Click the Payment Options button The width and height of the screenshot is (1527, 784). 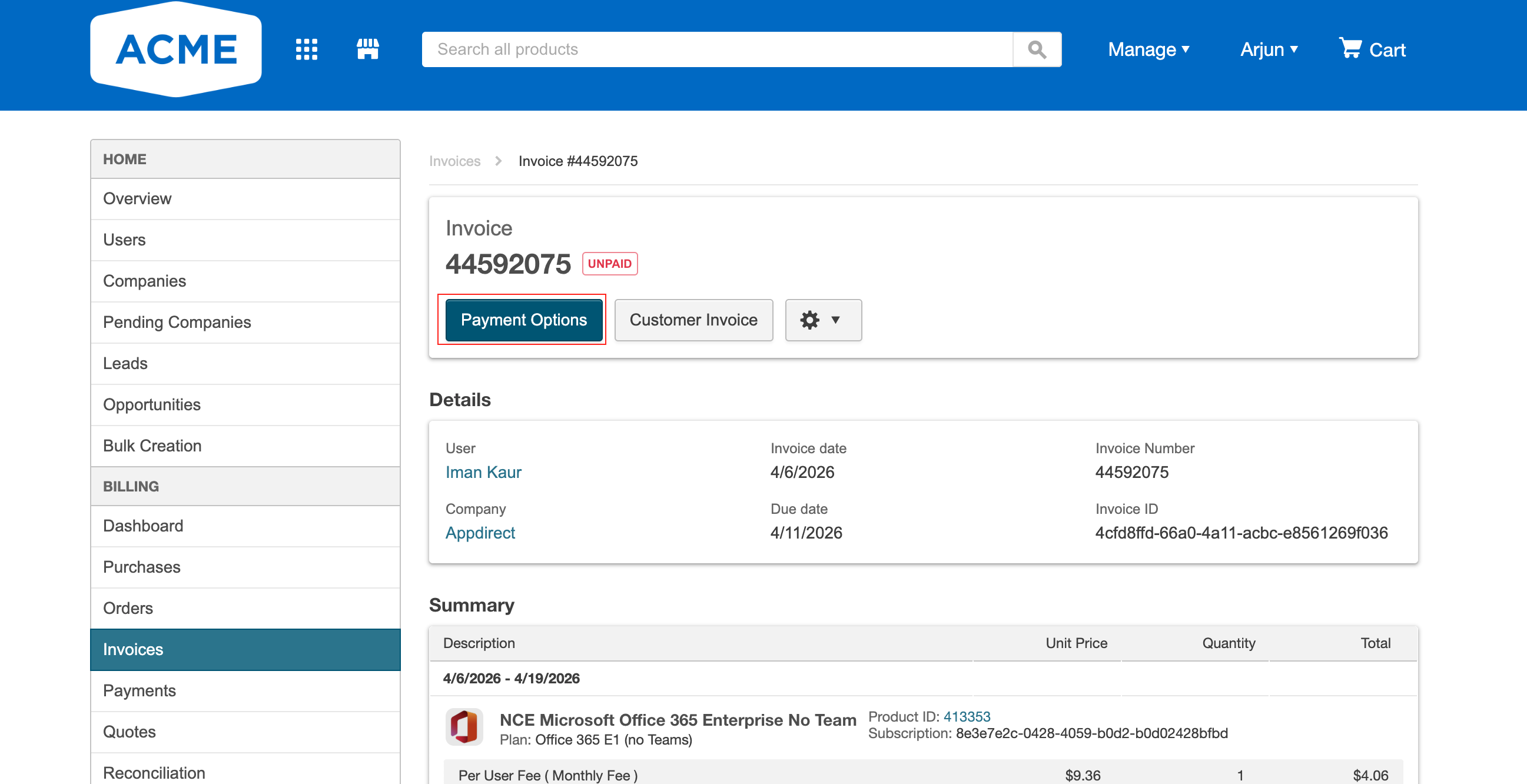[524, 320]
